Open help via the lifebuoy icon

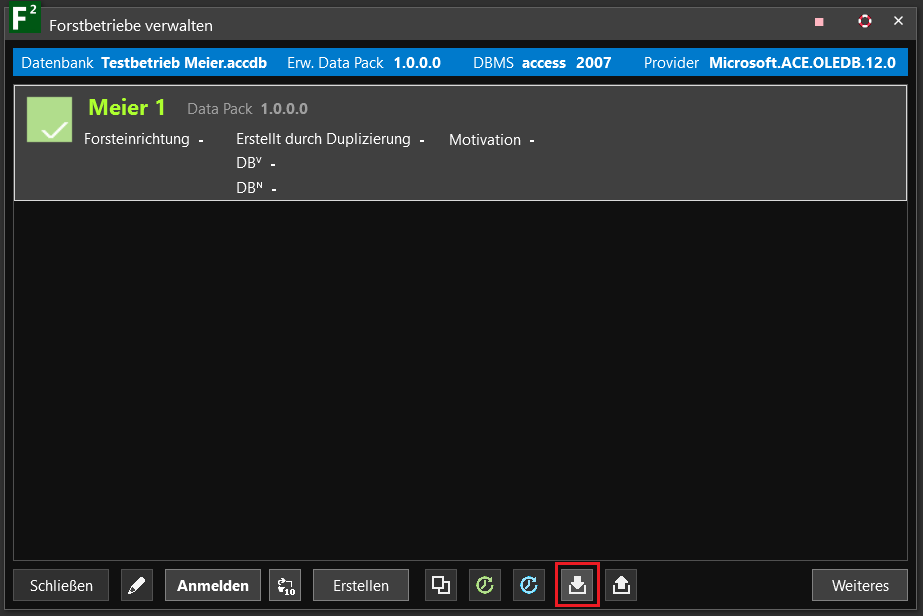tap(865, 21)
